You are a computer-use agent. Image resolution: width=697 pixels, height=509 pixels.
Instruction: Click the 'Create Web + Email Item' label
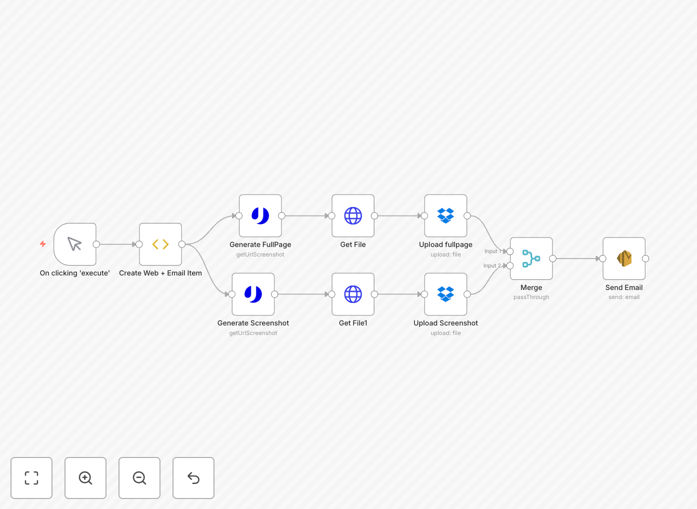point(160,273)
